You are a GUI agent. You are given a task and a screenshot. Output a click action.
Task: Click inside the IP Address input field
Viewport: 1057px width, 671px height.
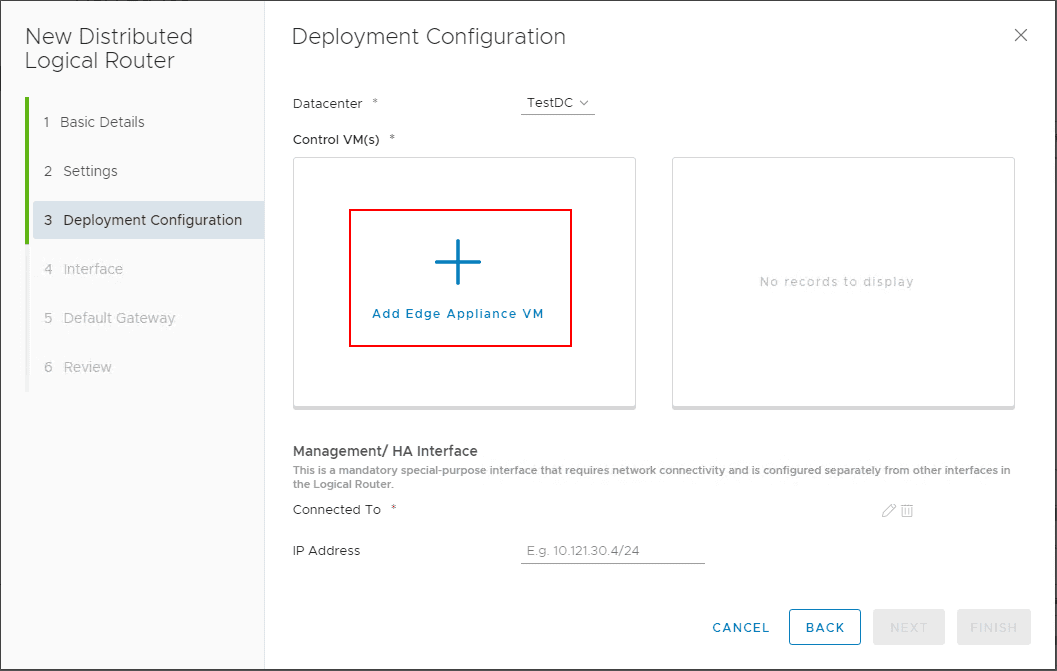pos(612,550)
